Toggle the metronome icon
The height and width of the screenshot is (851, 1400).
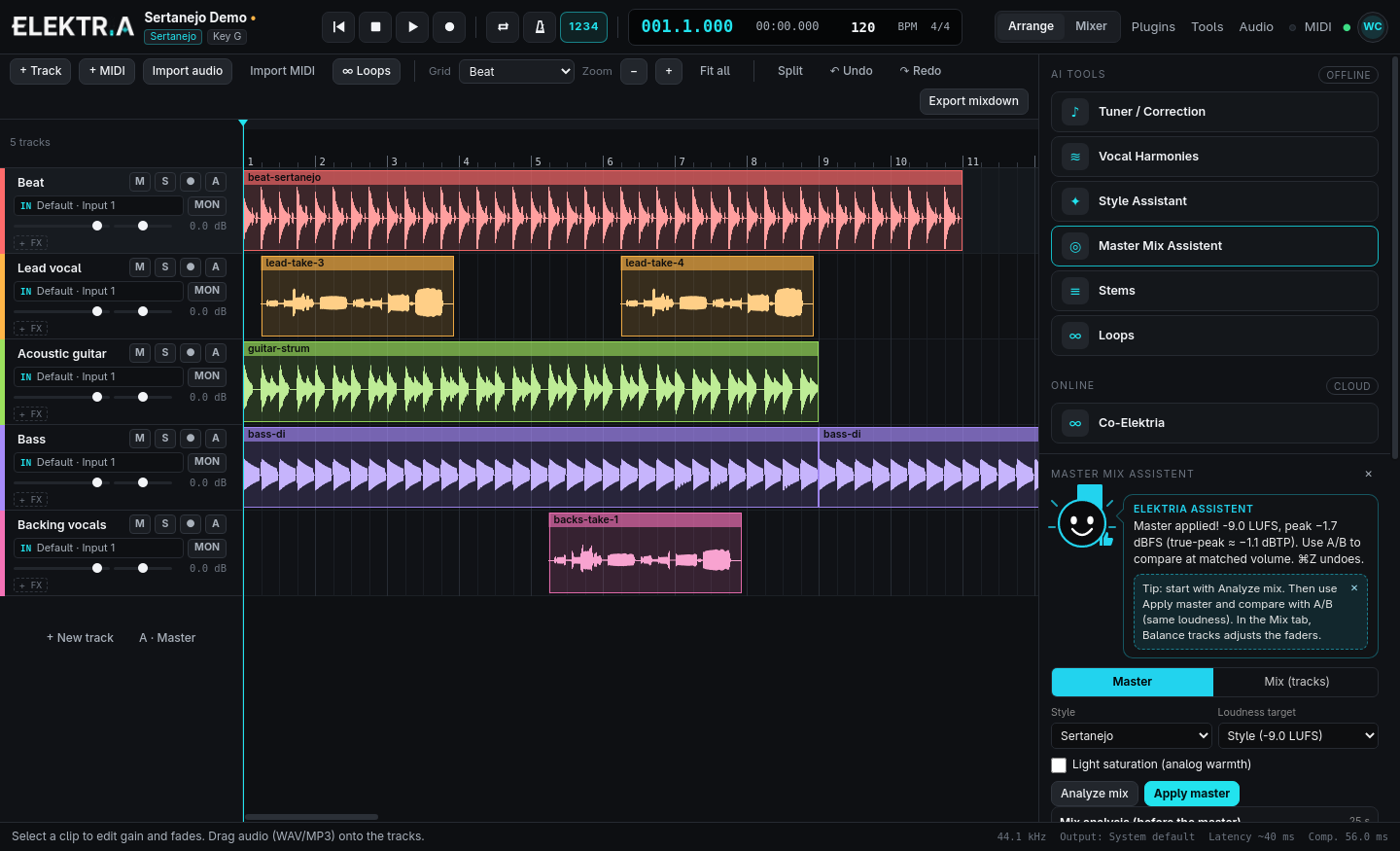tap(540, 27)
